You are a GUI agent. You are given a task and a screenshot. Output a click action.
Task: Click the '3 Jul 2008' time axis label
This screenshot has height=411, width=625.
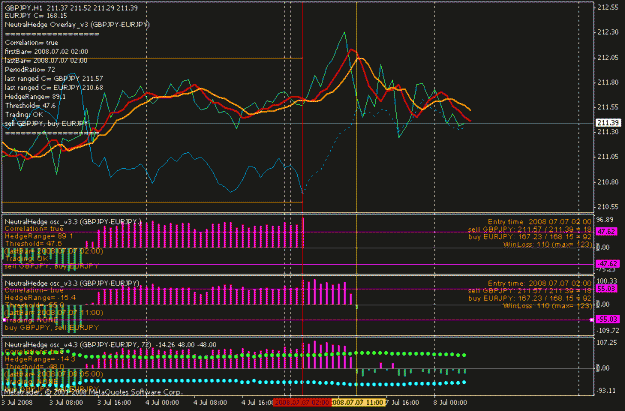[17, 402]
